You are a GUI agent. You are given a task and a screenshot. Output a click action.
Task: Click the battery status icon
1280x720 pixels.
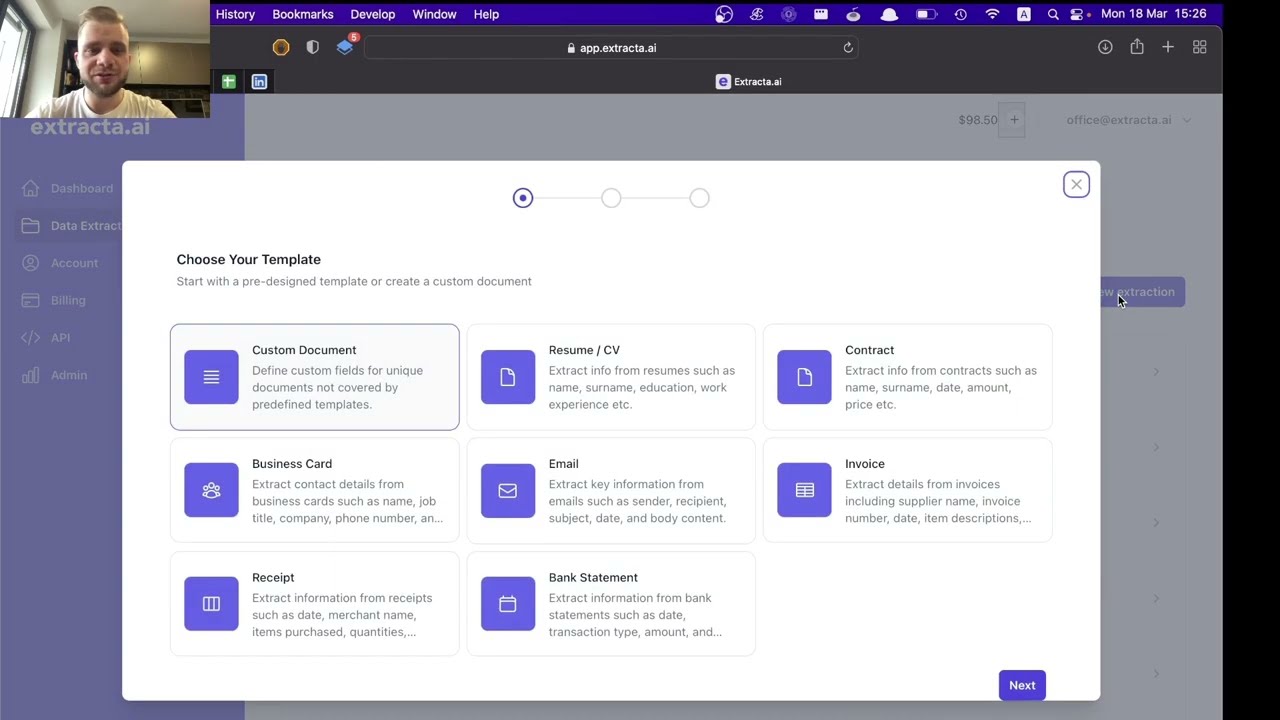(926, 14)
